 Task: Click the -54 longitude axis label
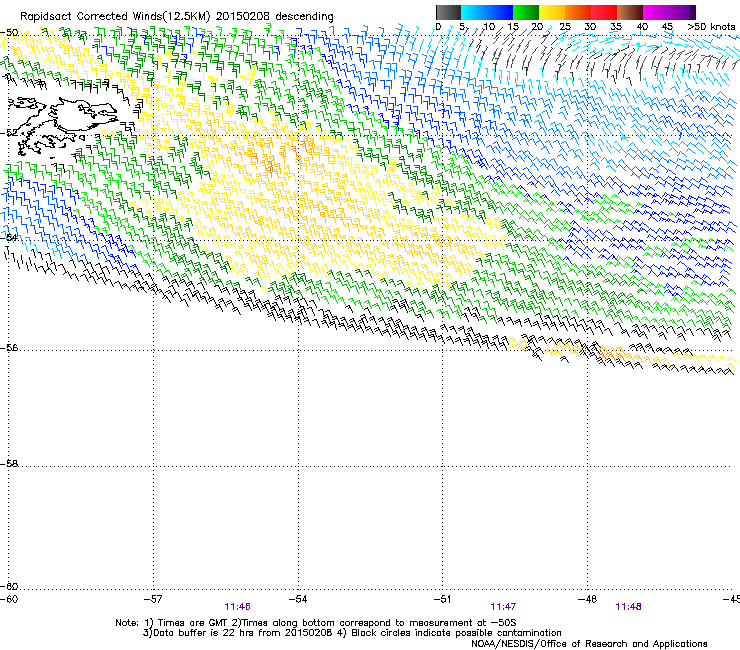298,599
